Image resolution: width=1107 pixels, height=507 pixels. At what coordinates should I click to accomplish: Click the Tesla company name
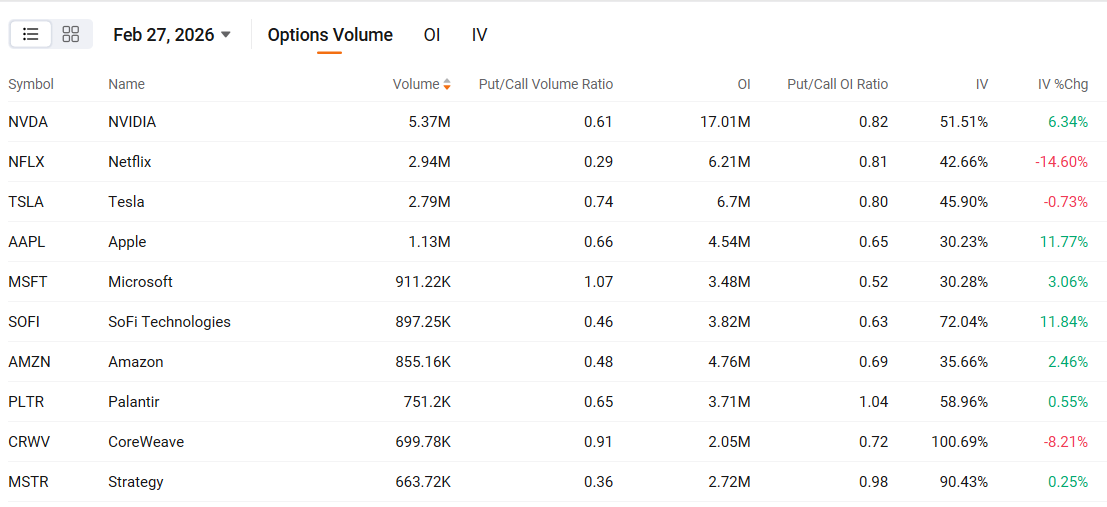pos(126,202)
